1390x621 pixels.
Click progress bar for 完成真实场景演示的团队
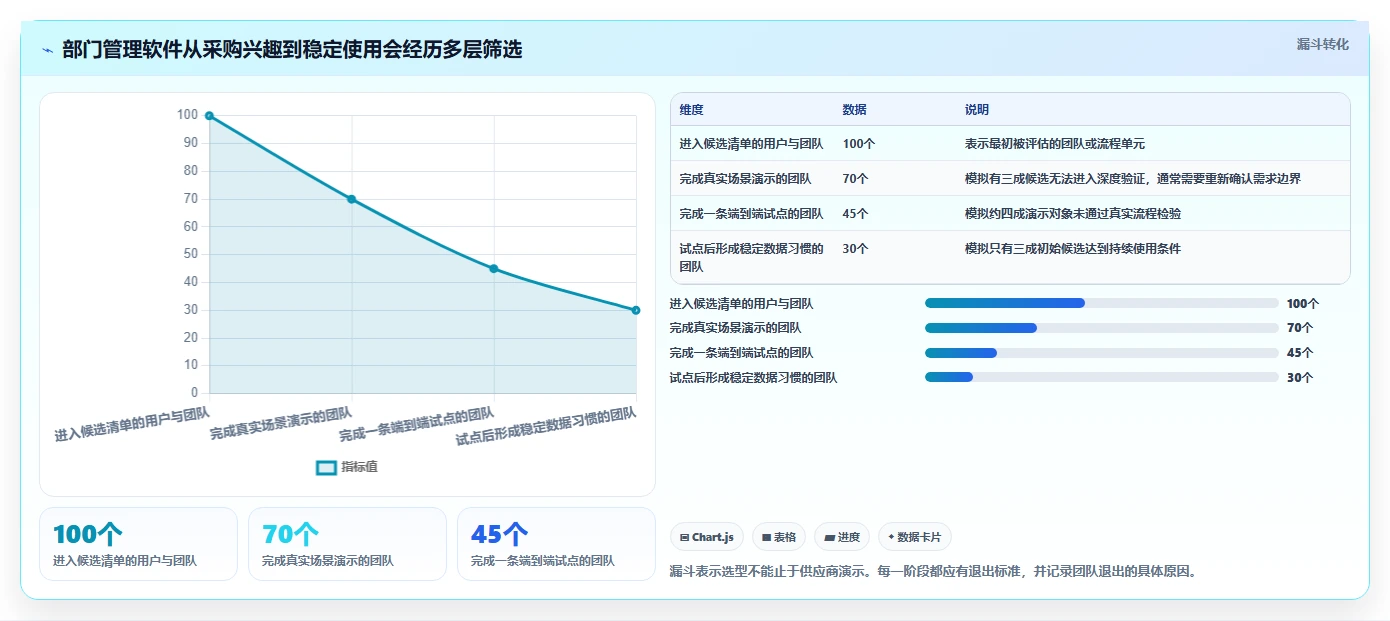click(1102, 328)
